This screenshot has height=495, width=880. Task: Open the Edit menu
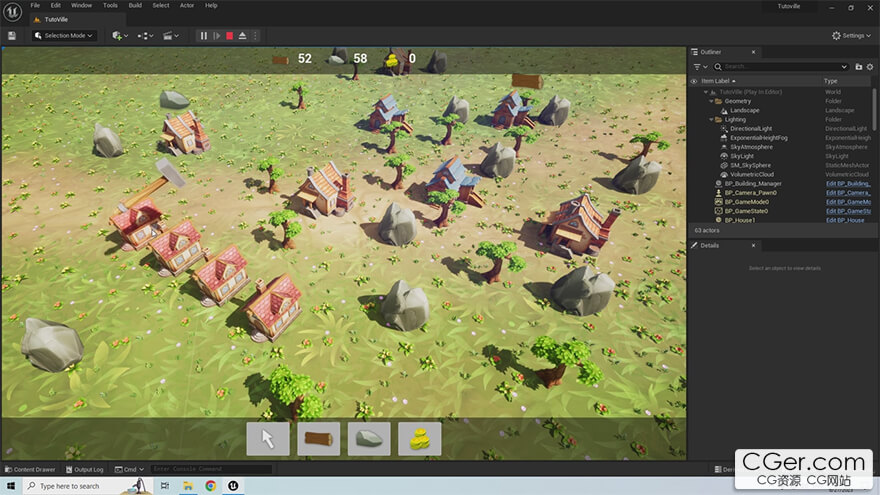pos(56,5)
